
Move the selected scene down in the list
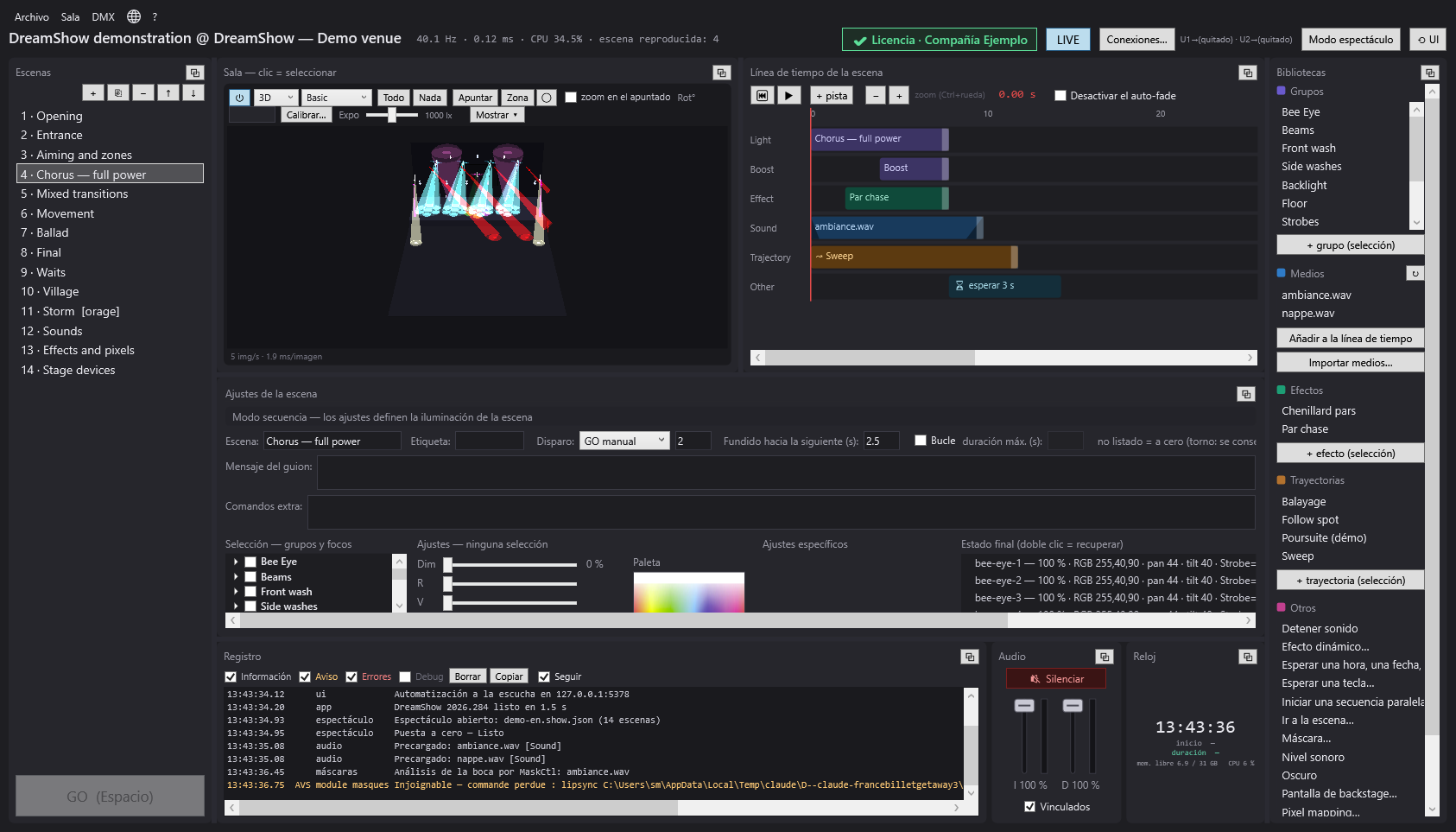click(x=193, y=92)
